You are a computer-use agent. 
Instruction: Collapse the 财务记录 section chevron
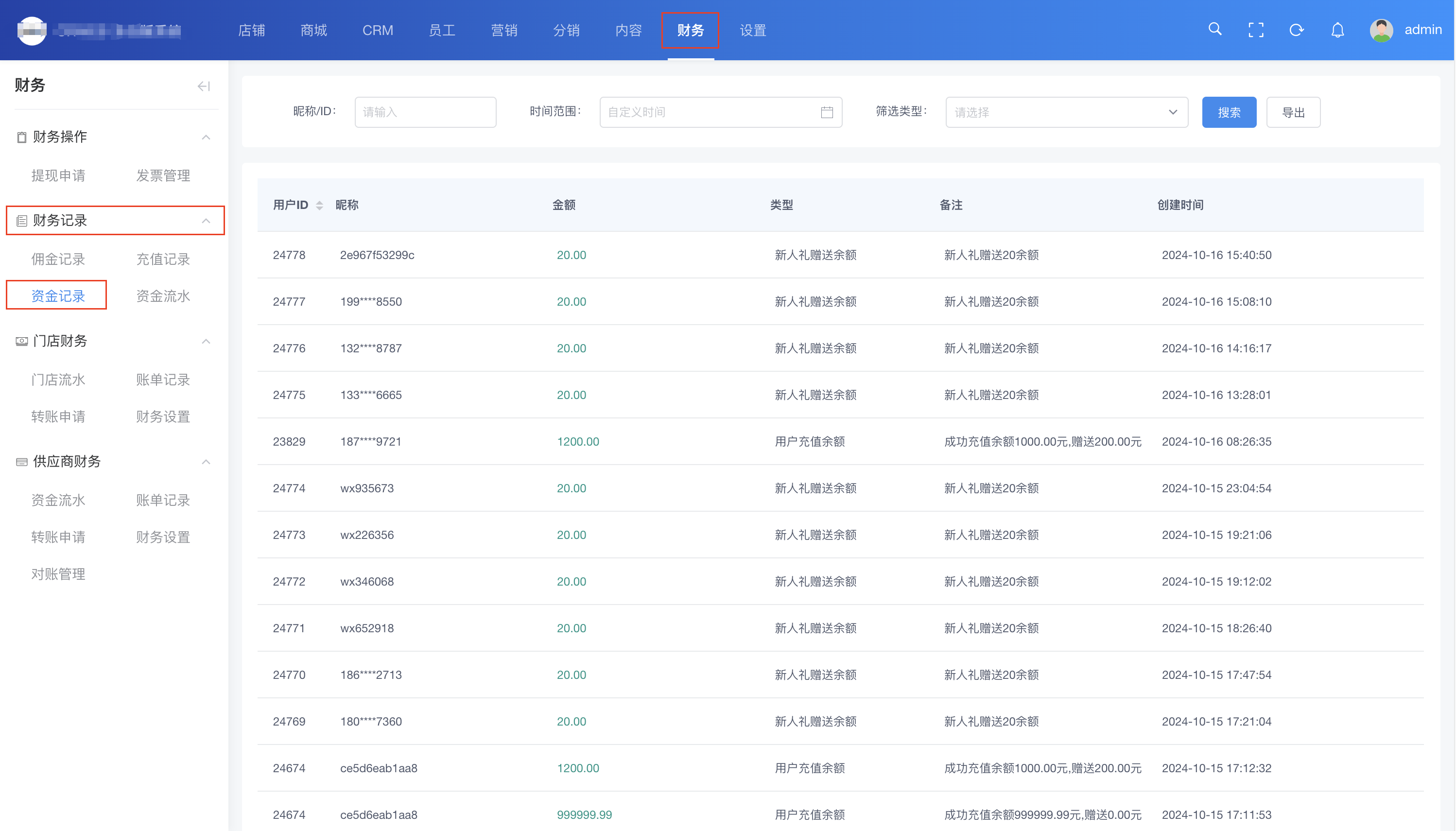tap(206, 221)
